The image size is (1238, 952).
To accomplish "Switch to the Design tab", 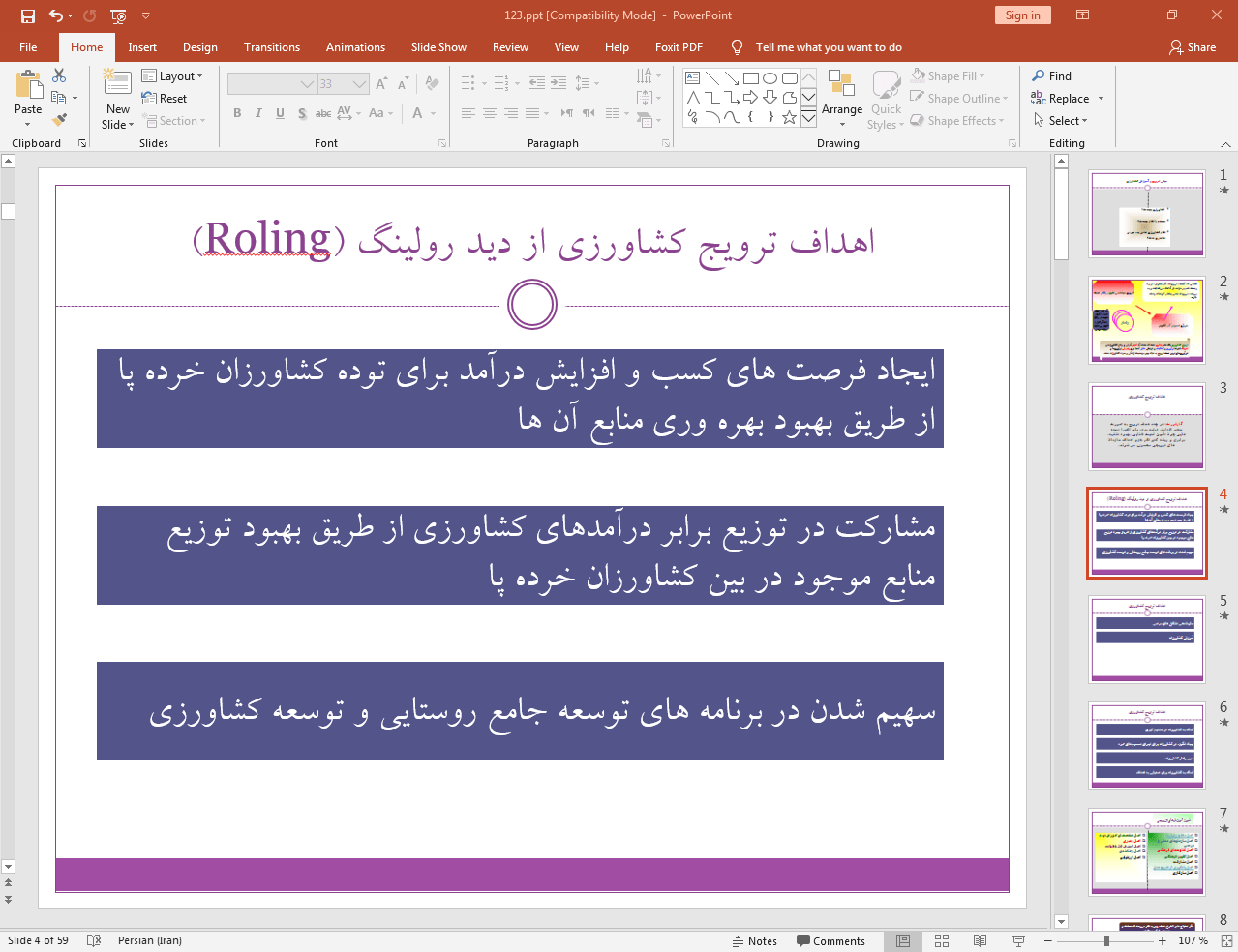I will (200, 47).
